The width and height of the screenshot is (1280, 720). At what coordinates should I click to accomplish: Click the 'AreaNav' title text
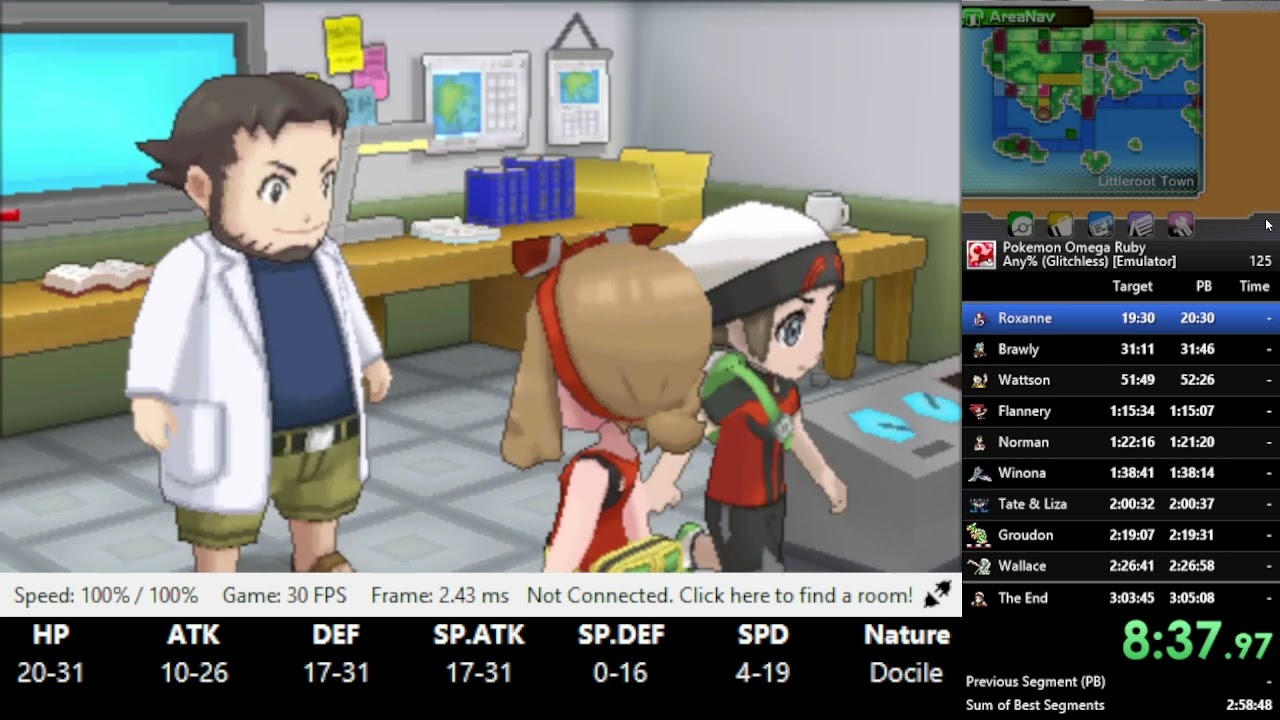(x=1022, y=16)
